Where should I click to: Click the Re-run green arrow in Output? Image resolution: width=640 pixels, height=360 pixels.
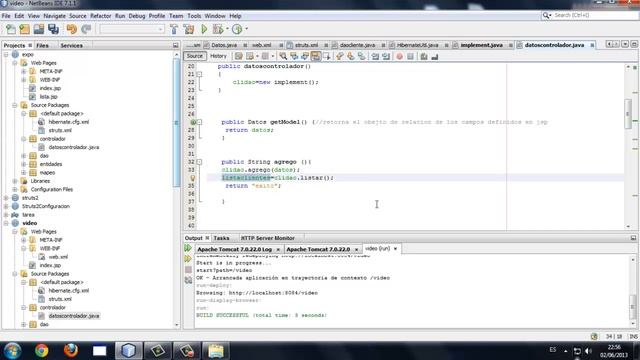point(188,248)
